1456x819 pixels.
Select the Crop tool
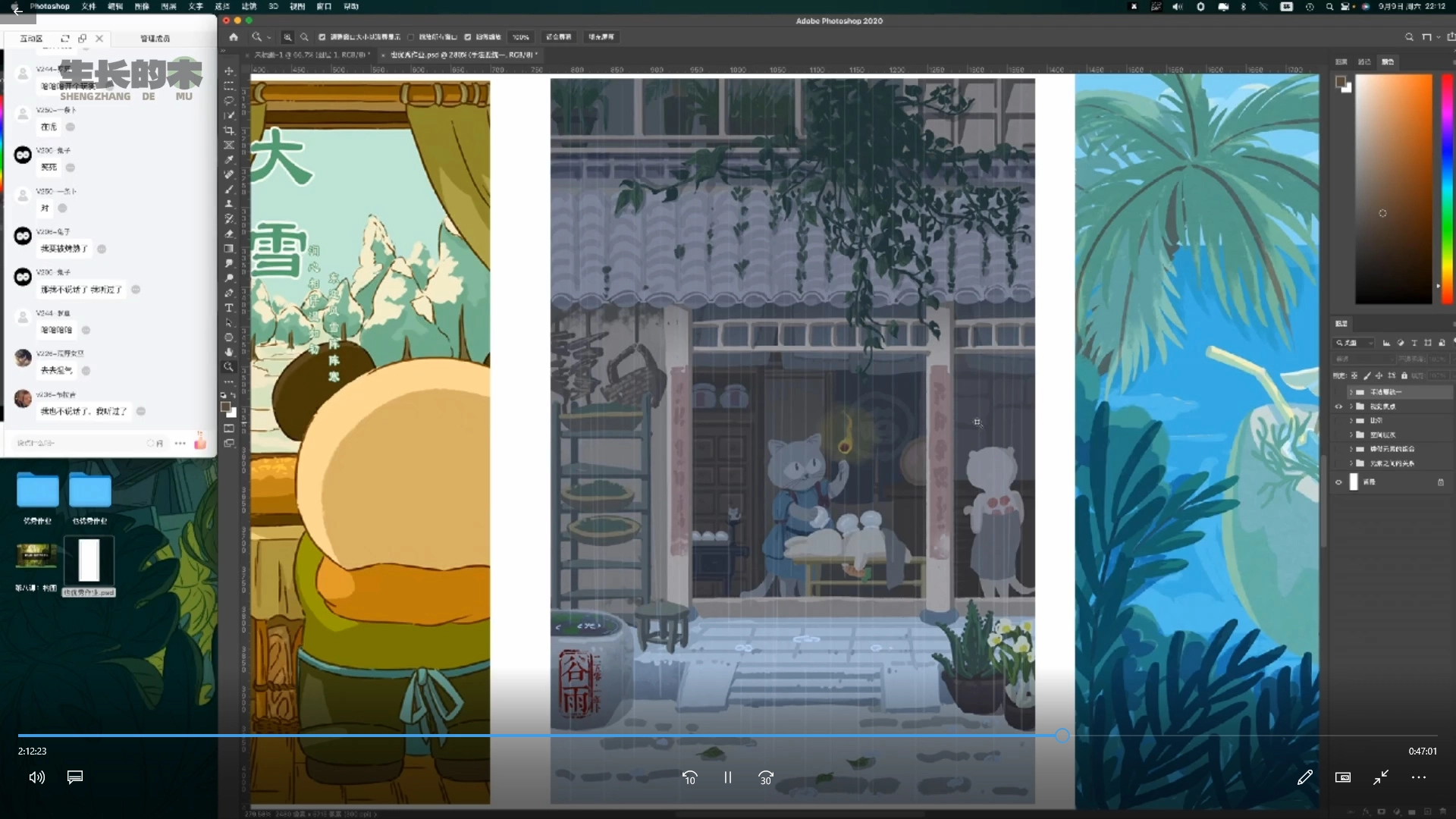tap(228, 130)
